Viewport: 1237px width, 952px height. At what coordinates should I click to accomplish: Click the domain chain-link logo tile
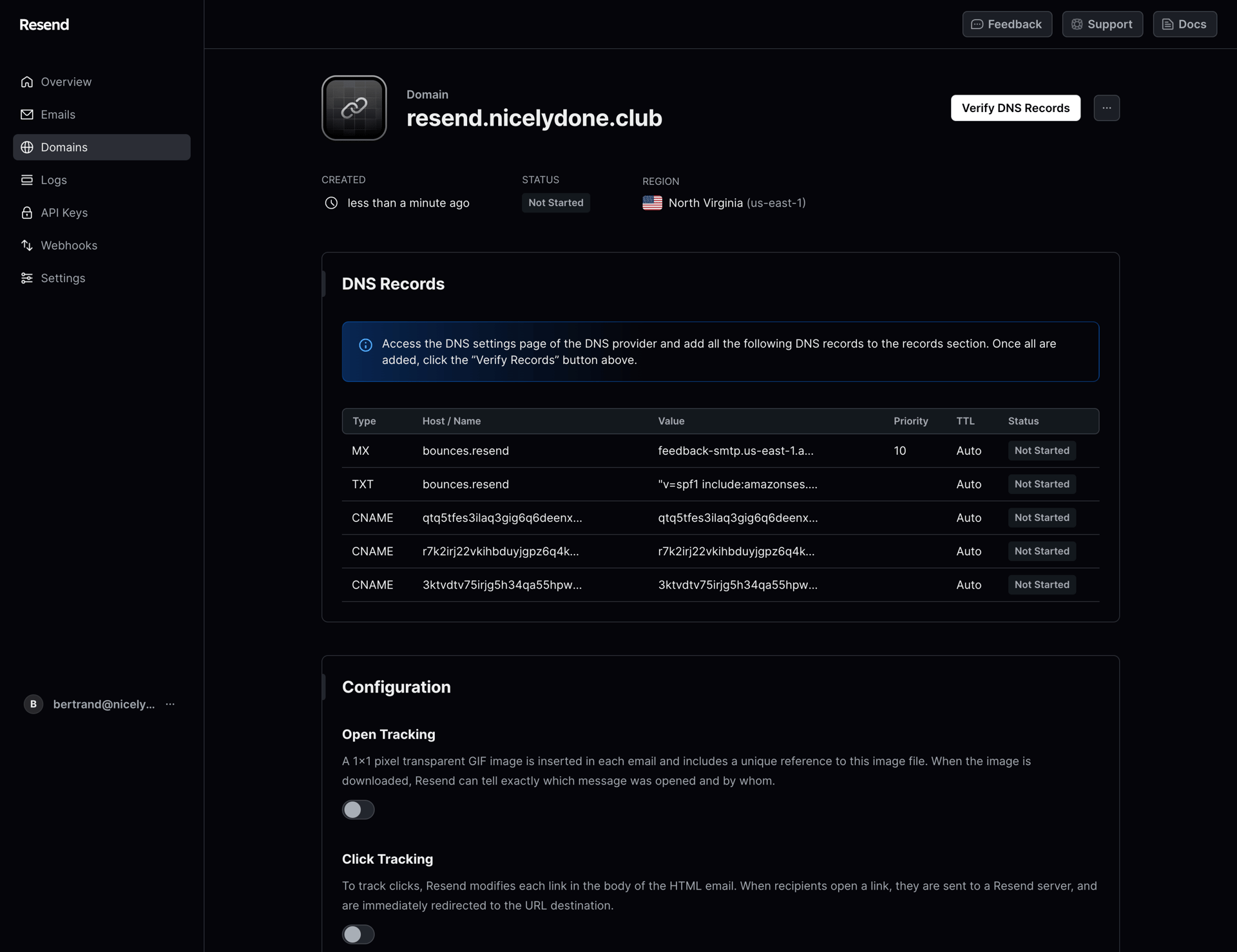point(354,108)
